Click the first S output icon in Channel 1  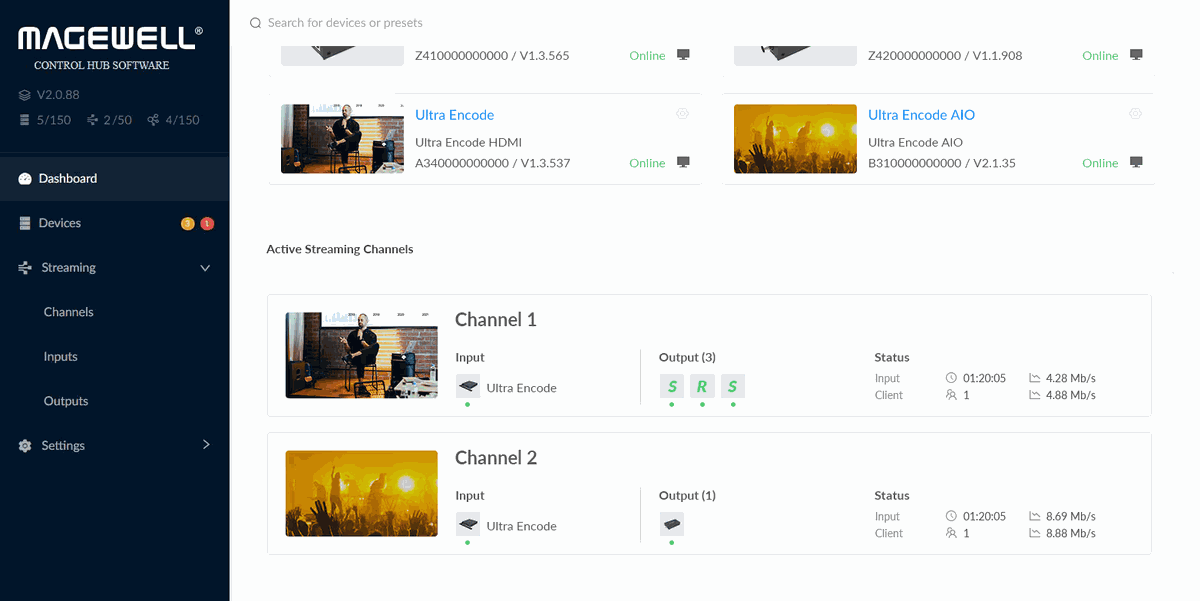(x=672, y=386)
